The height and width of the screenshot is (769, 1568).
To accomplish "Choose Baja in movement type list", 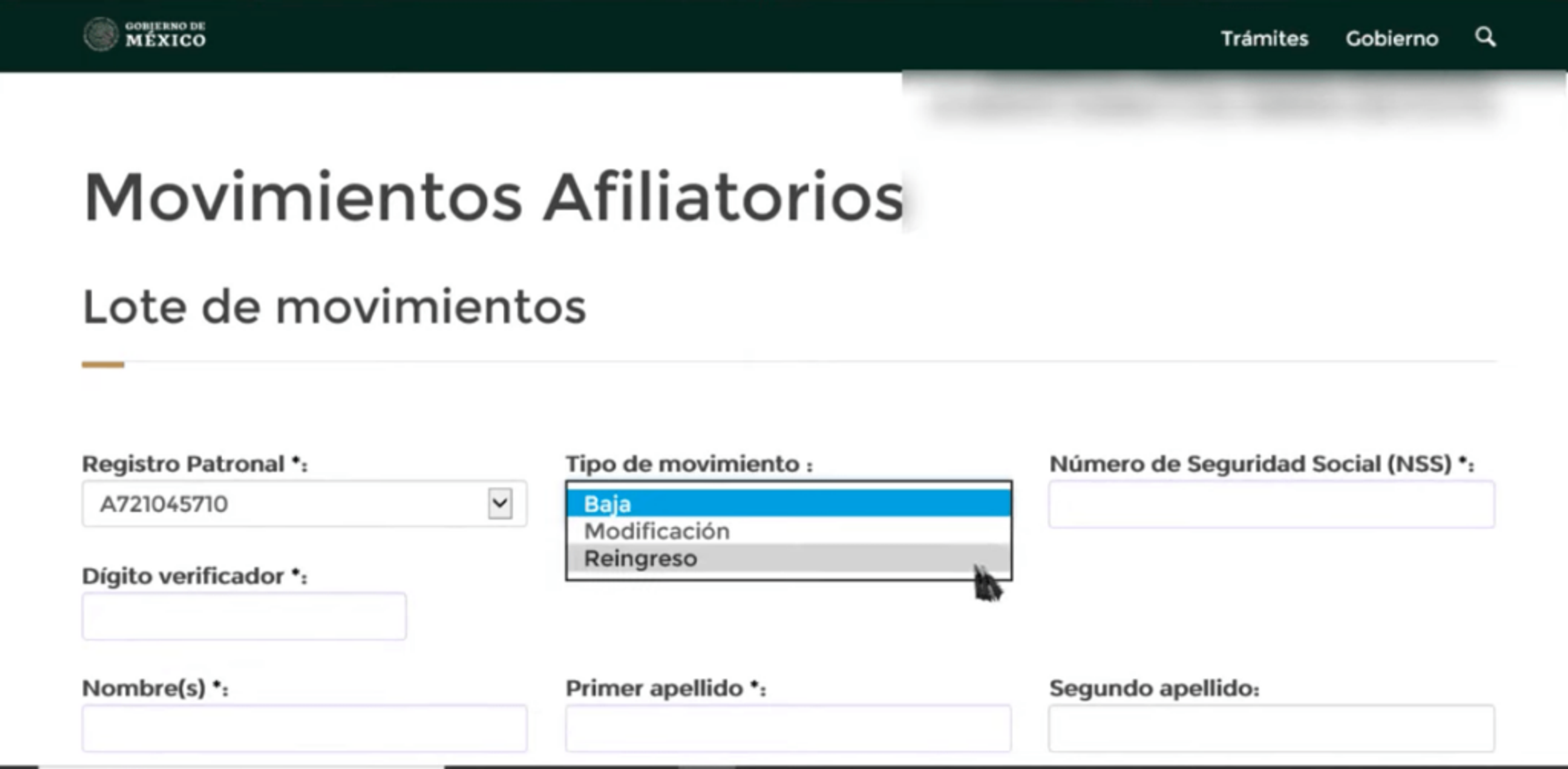I will pyautogui.click(x=789, y=504).
